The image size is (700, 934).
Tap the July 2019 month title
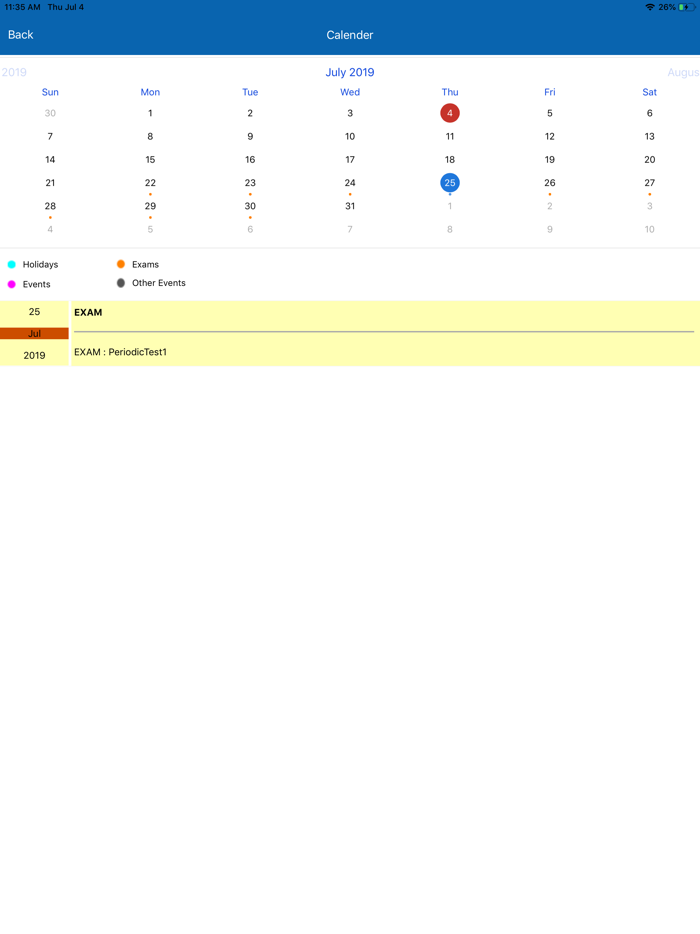coord(350,73)
